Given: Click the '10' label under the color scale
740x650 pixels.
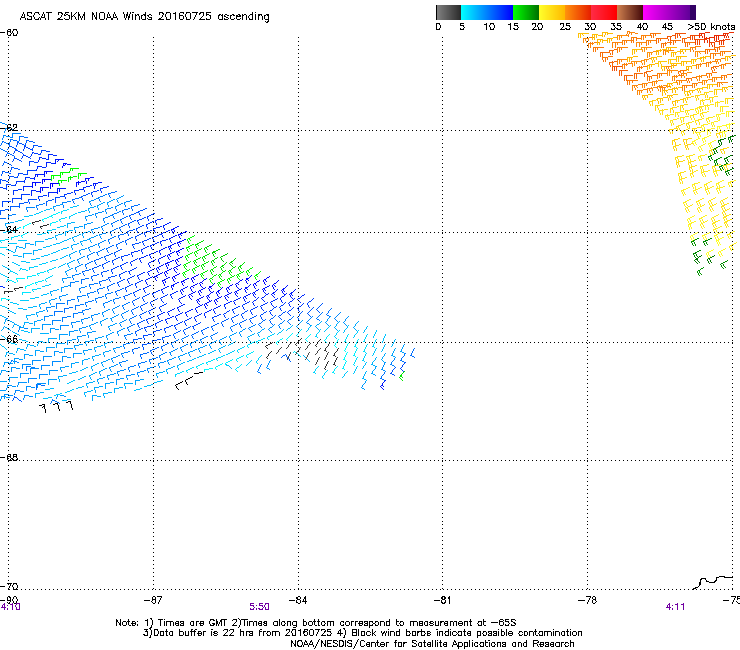Looking at the screenshot, I should point(489,27).
